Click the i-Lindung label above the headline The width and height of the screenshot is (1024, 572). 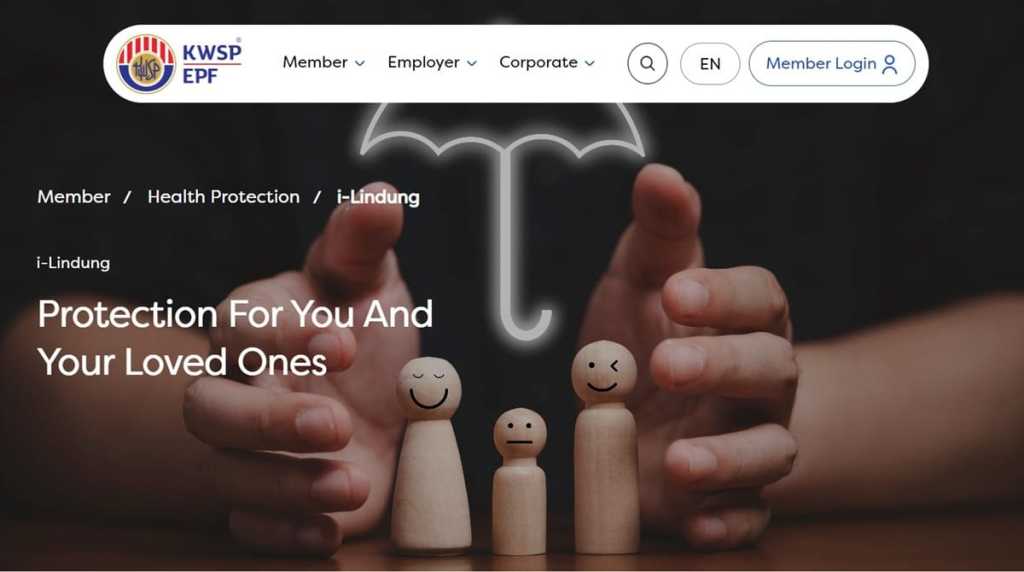tap(73, 263)
